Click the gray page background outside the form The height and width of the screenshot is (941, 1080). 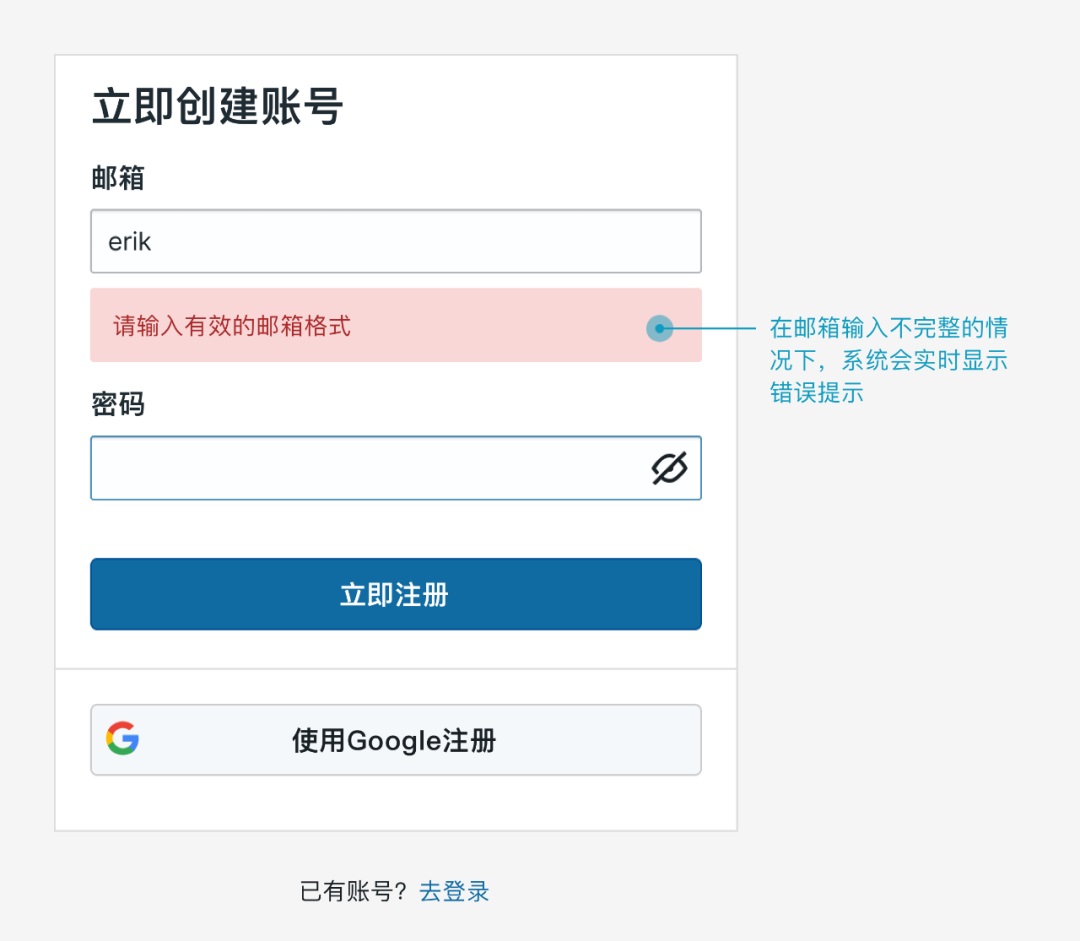(x=900, y=650)
